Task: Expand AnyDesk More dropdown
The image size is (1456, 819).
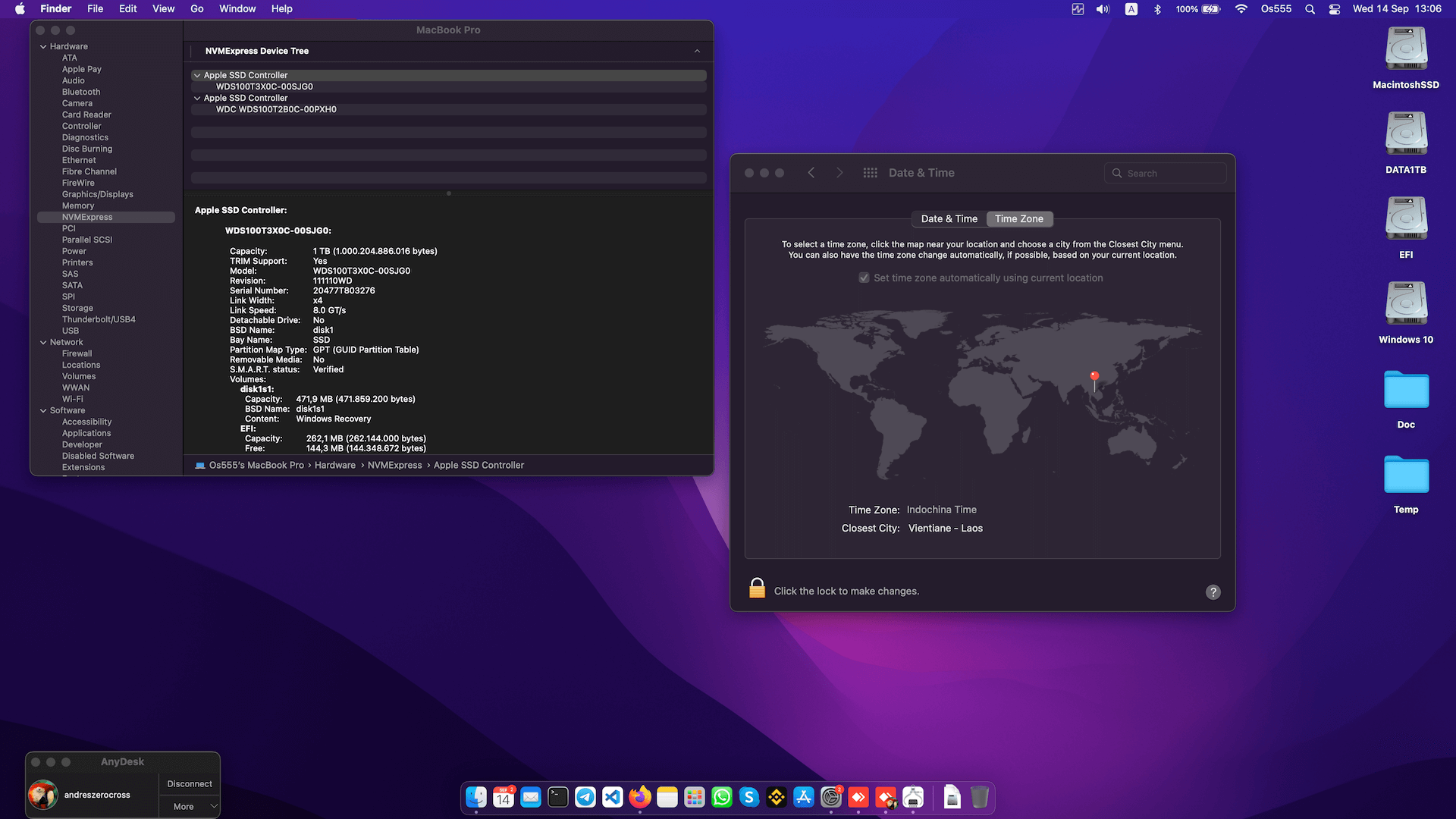Action: [x=190, y=806]
